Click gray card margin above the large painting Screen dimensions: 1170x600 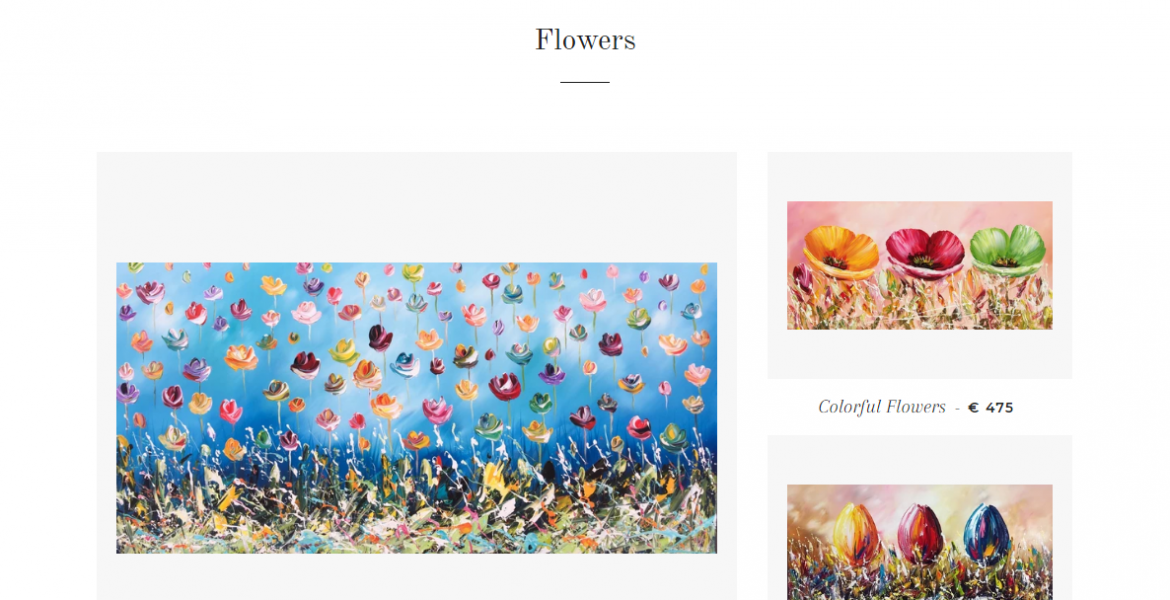coord(416,207)
